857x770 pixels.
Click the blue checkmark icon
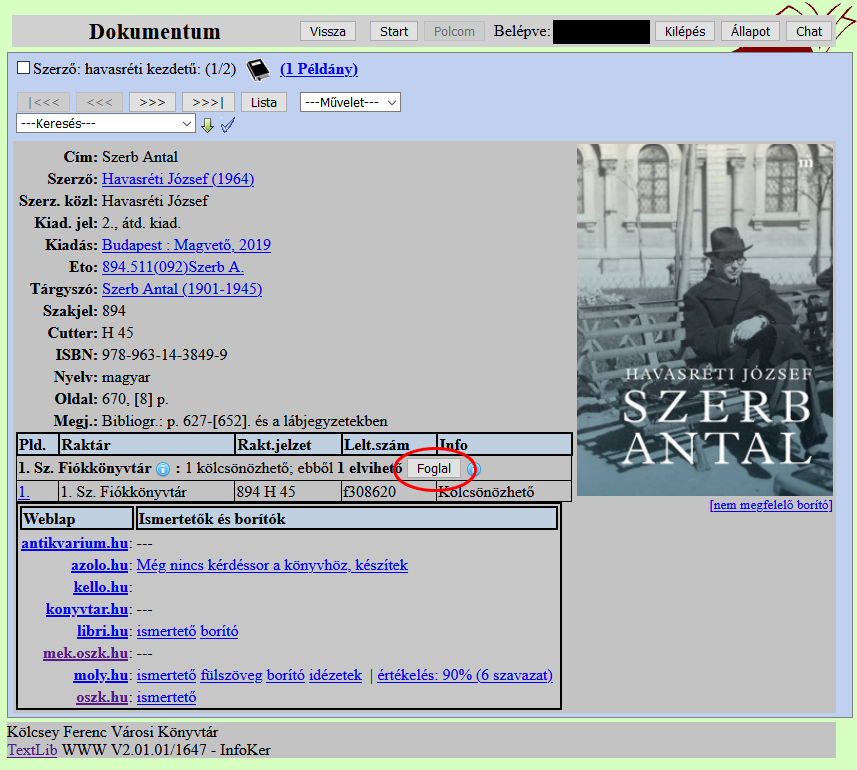click(227, 125)
